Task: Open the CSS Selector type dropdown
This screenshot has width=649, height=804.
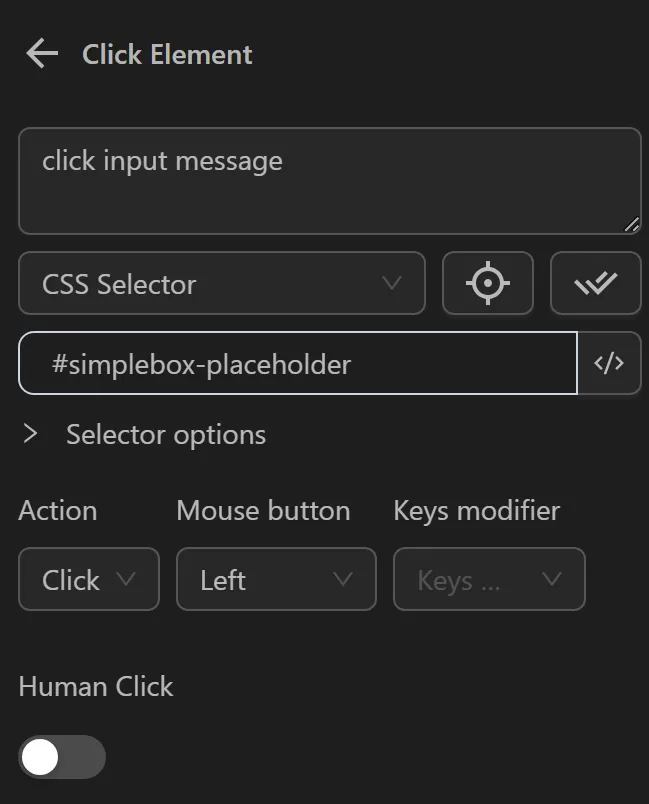Action: point(220,283)
